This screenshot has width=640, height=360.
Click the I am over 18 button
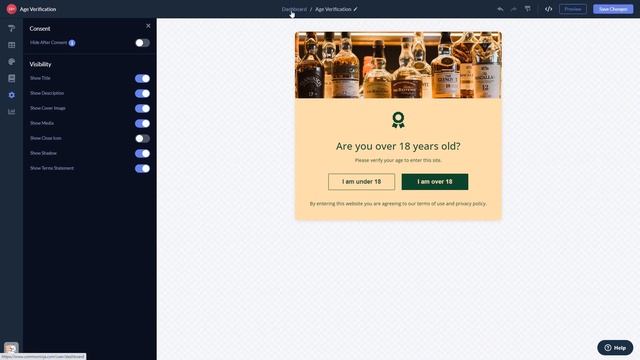pyautogui.click(x=435, y=182)
